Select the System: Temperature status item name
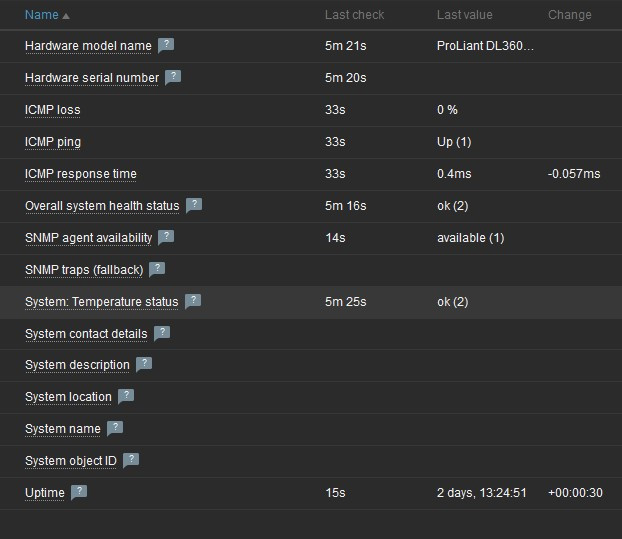622x539 pixels. (x=101, y=302)
